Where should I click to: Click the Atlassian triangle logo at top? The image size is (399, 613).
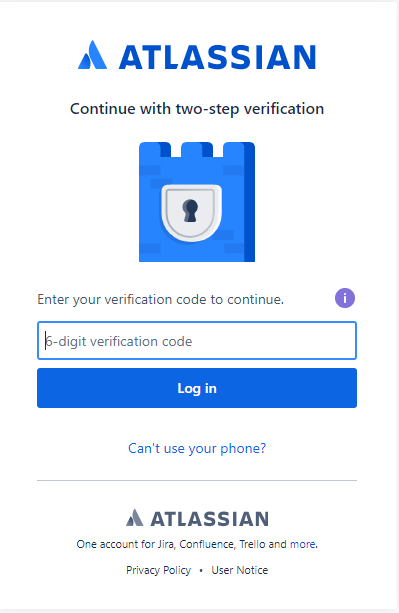point(93,55)
